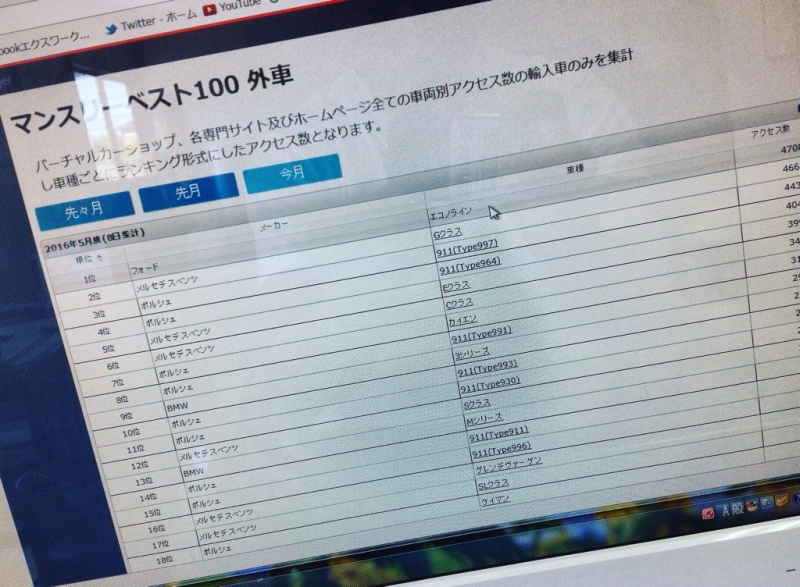The image size is (800, 587).
Task: Change the IME conversion mode marked 般
Action: click(738, 508)
